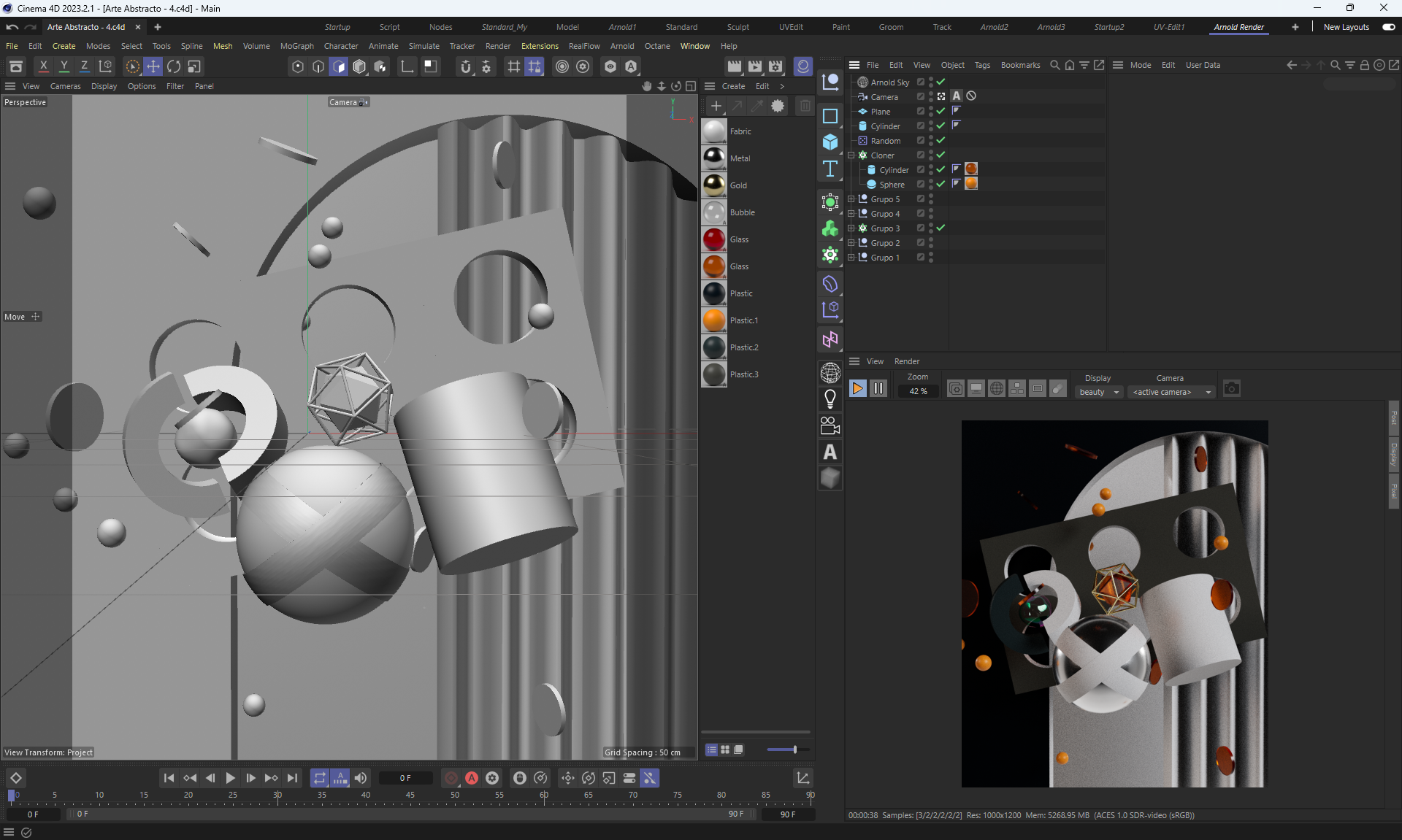Open the beauty display dropdown
The width and height of the screenshot is (1402, 840).
(x=1099, y=392)
